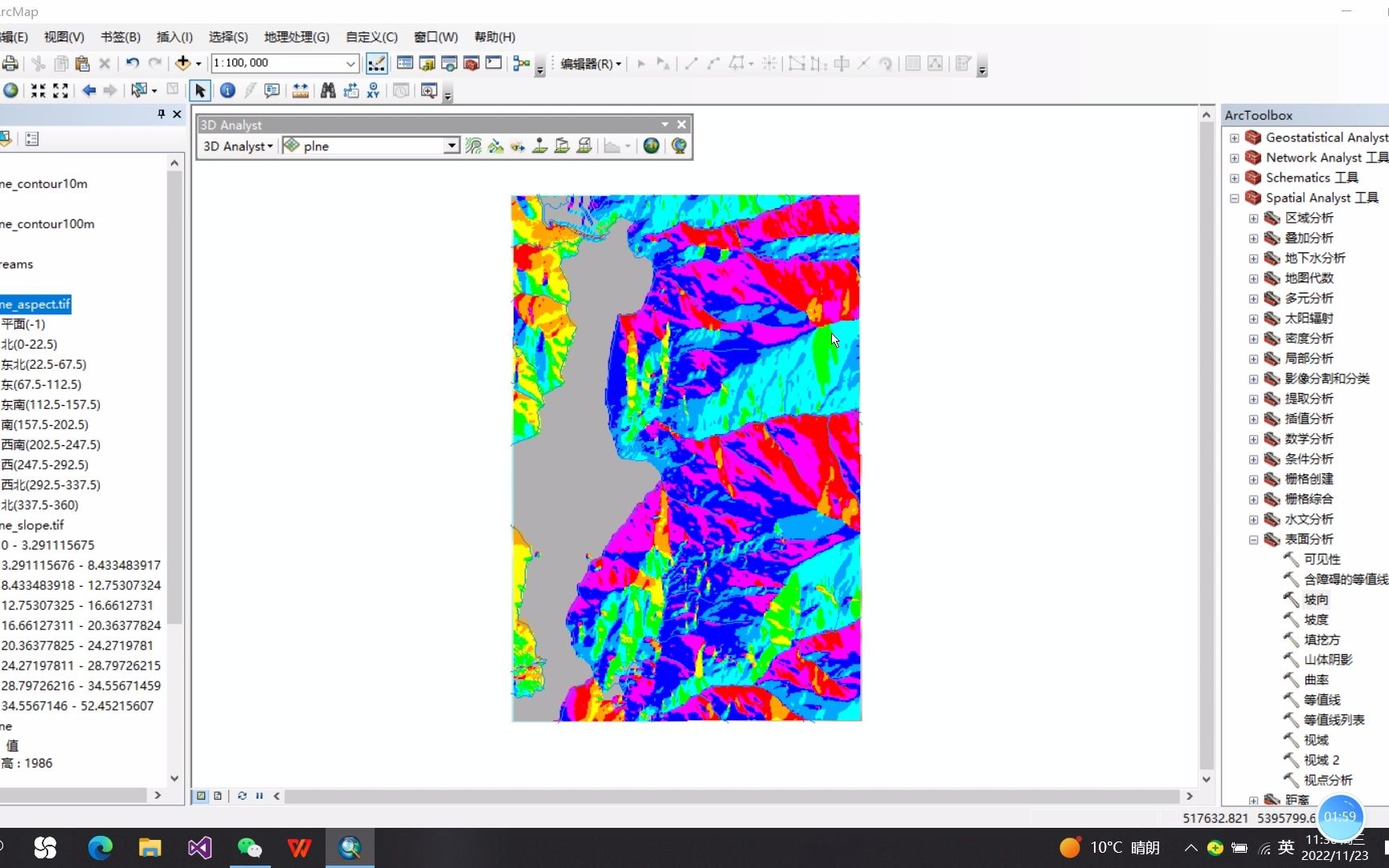
Task: Select the Interpolate Line tool
Action: point(562,145)
